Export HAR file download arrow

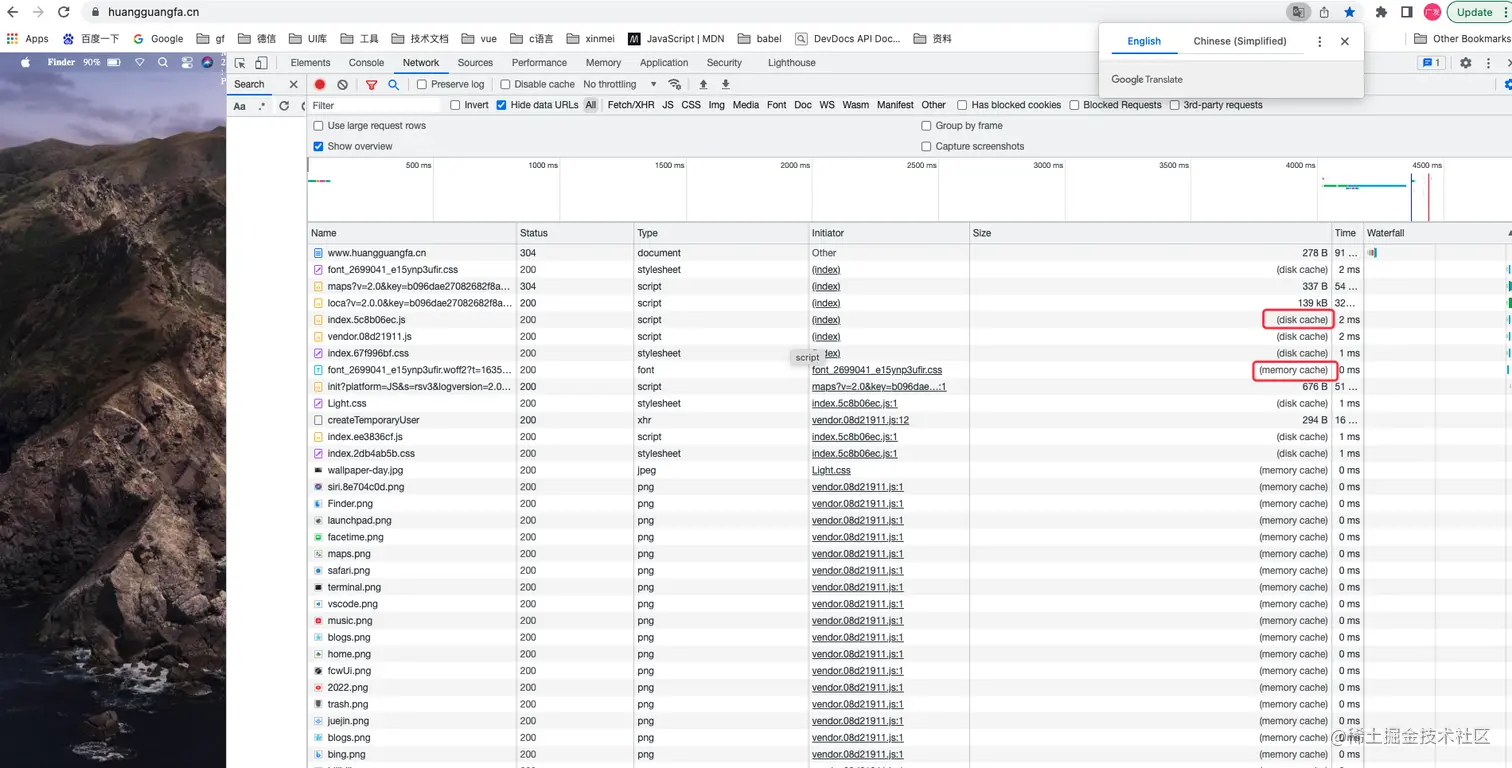coord(726,85)
